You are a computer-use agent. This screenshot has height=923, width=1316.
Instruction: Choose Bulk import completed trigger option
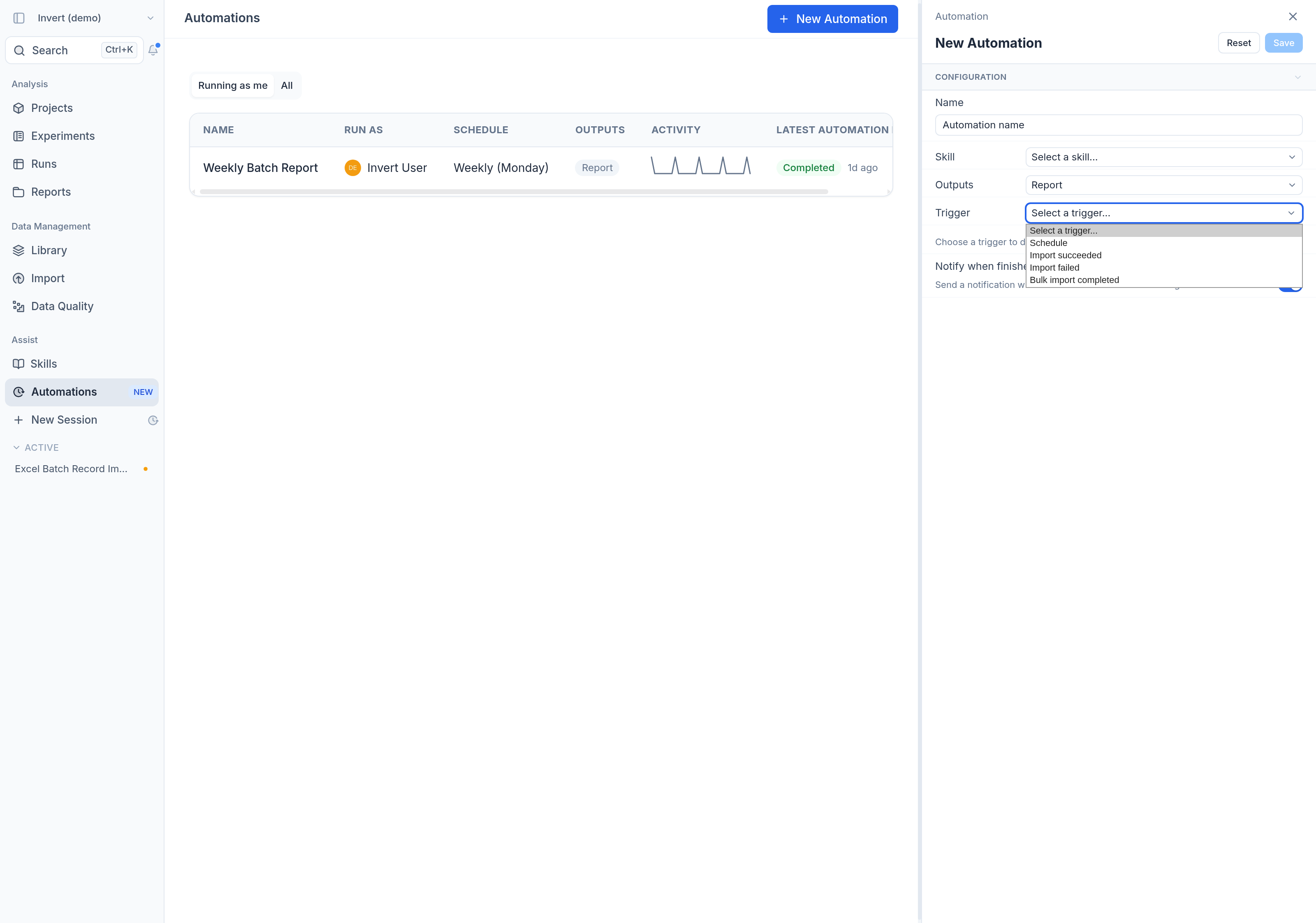coord(1163,281)
